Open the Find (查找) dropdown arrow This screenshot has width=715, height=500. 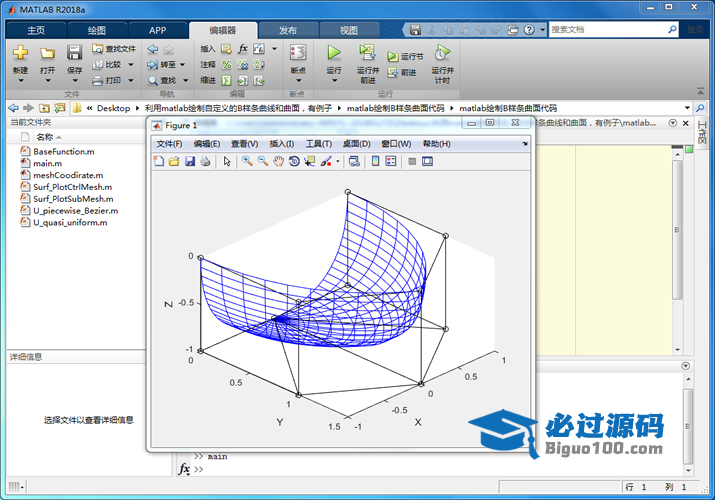pyautogui.click(x=186, y=81)
